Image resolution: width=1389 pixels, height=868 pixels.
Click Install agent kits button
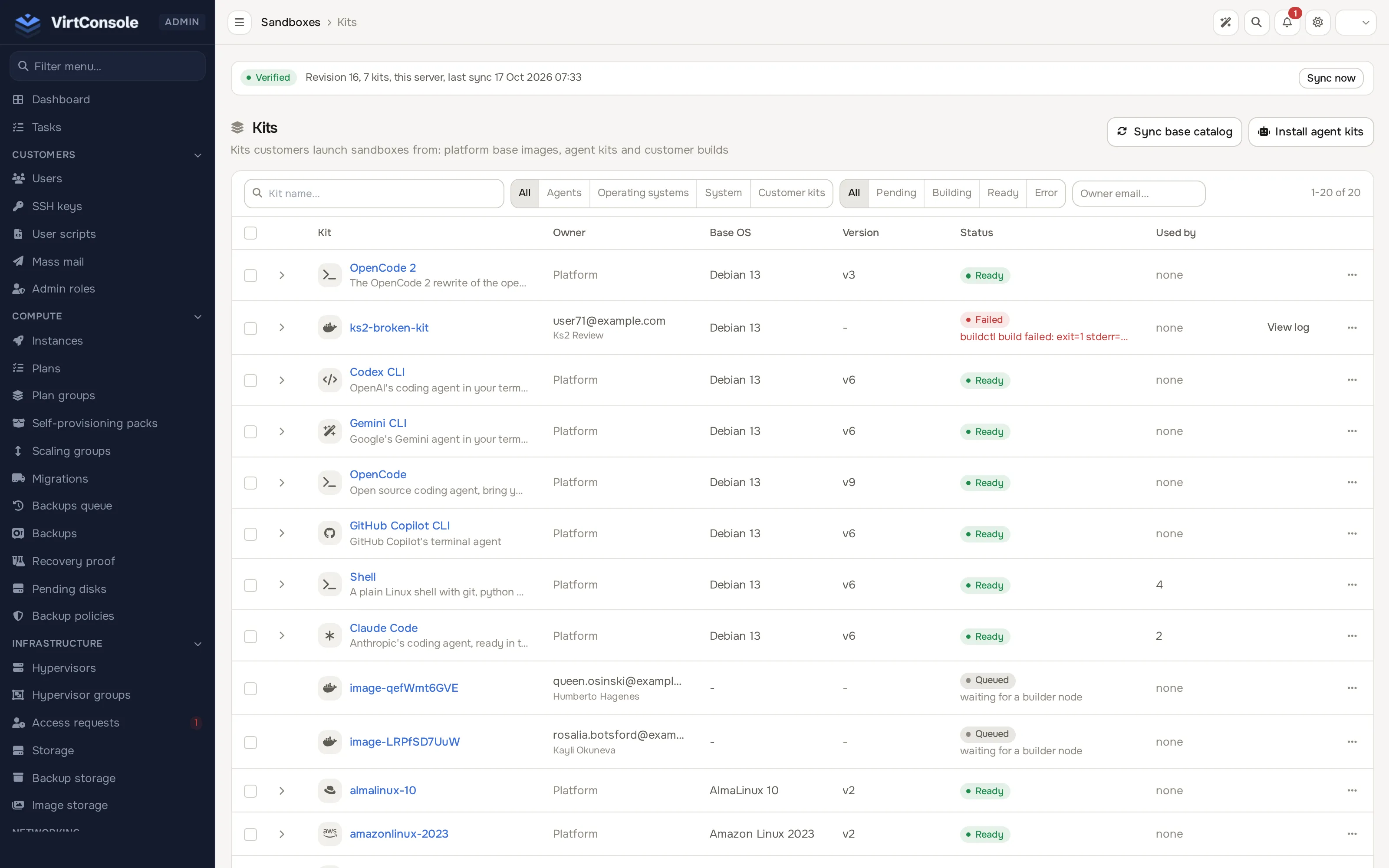(x=1310, y=132)
